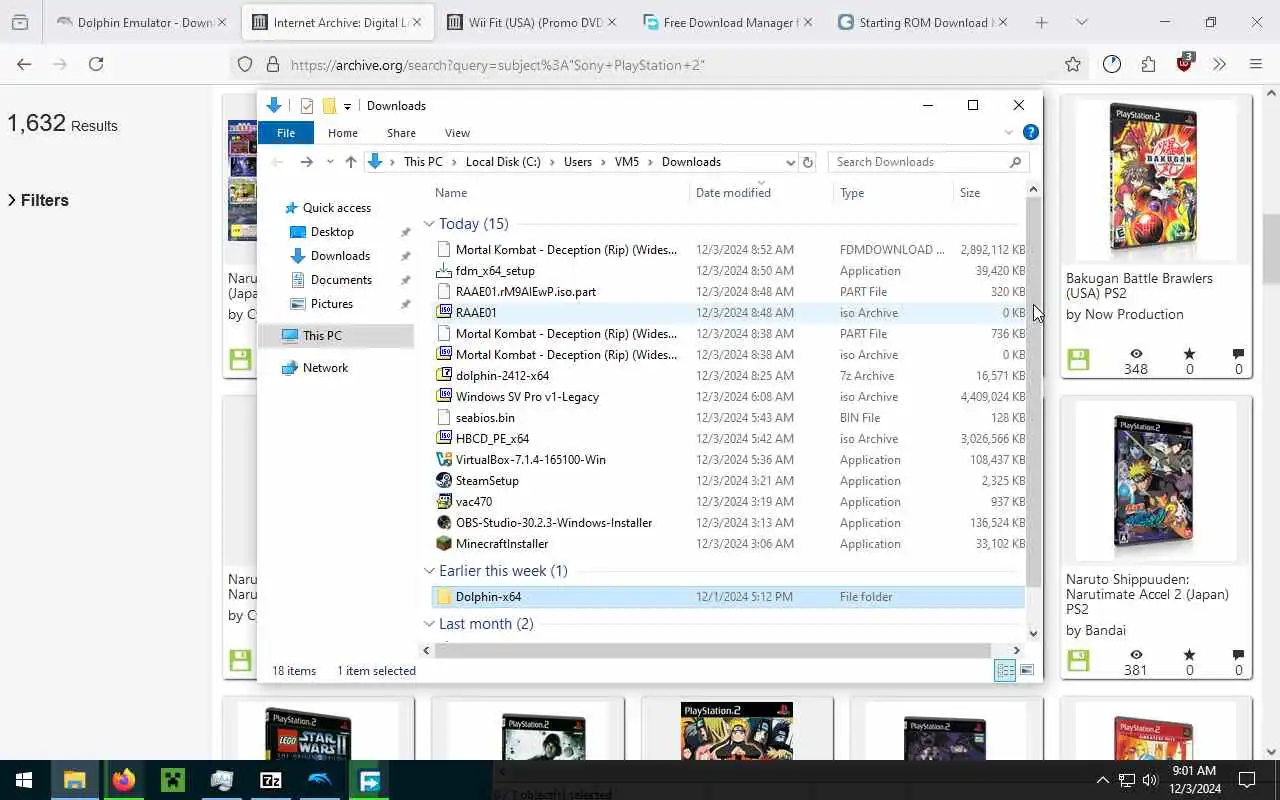
Task: Open Firefox application menu
Action: (1256, 64)
